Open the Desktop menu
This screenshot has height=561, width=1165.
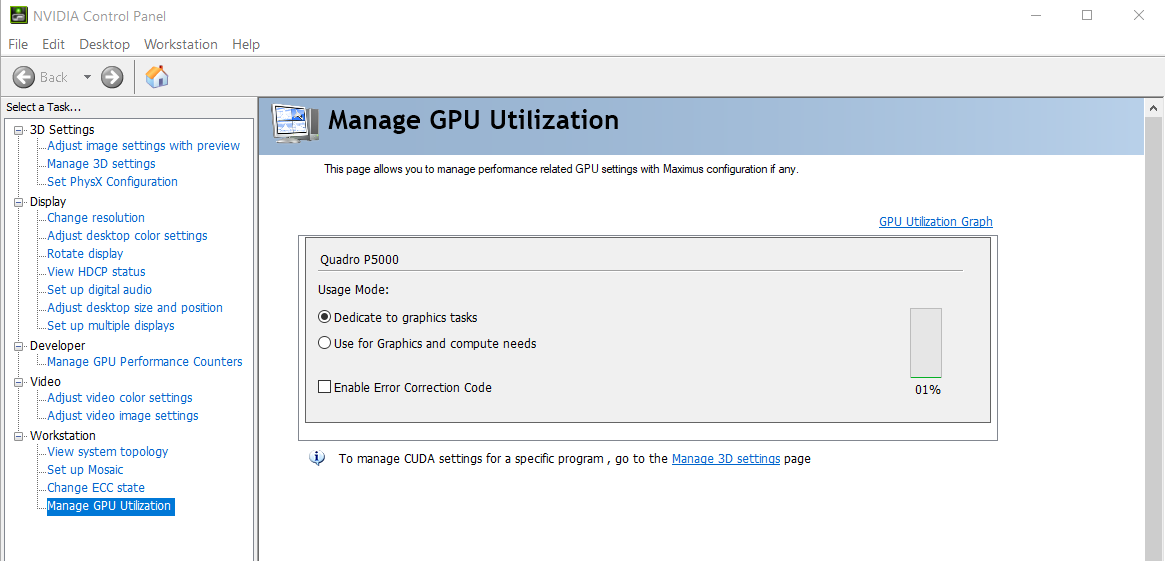pos(105,45)
